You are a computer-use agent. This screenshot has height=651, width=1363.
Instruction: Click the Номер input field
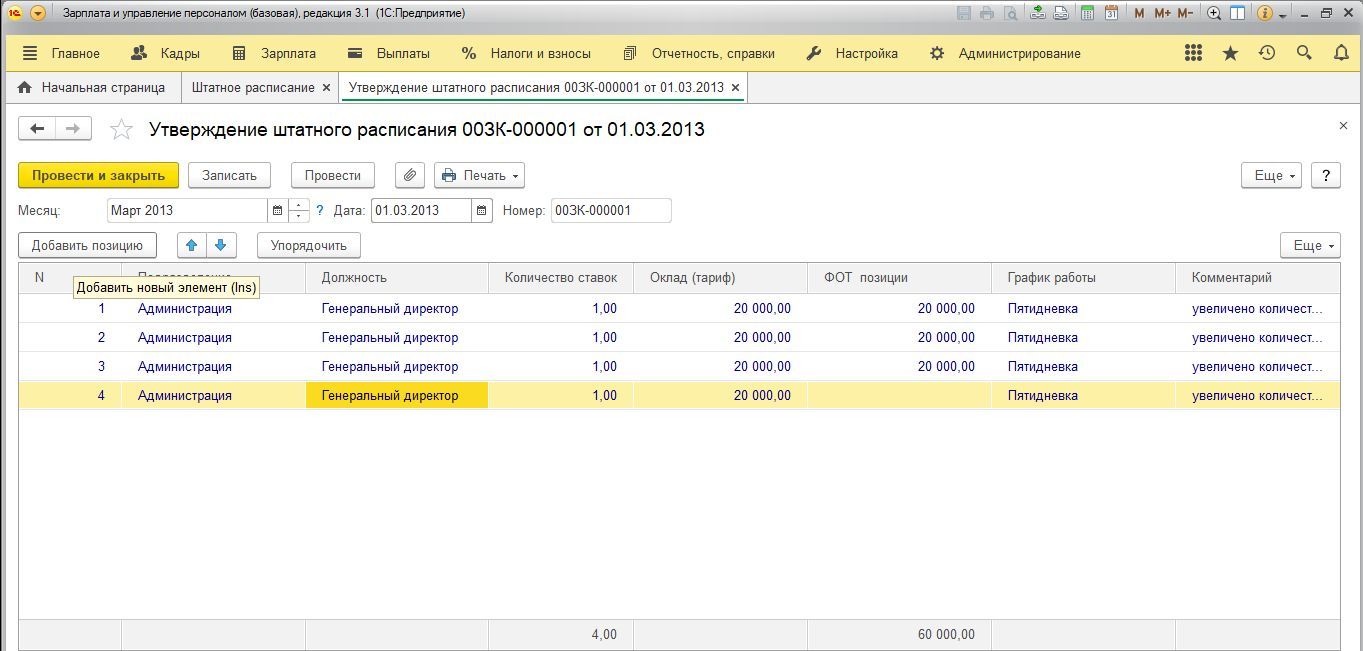coord(610,210)
